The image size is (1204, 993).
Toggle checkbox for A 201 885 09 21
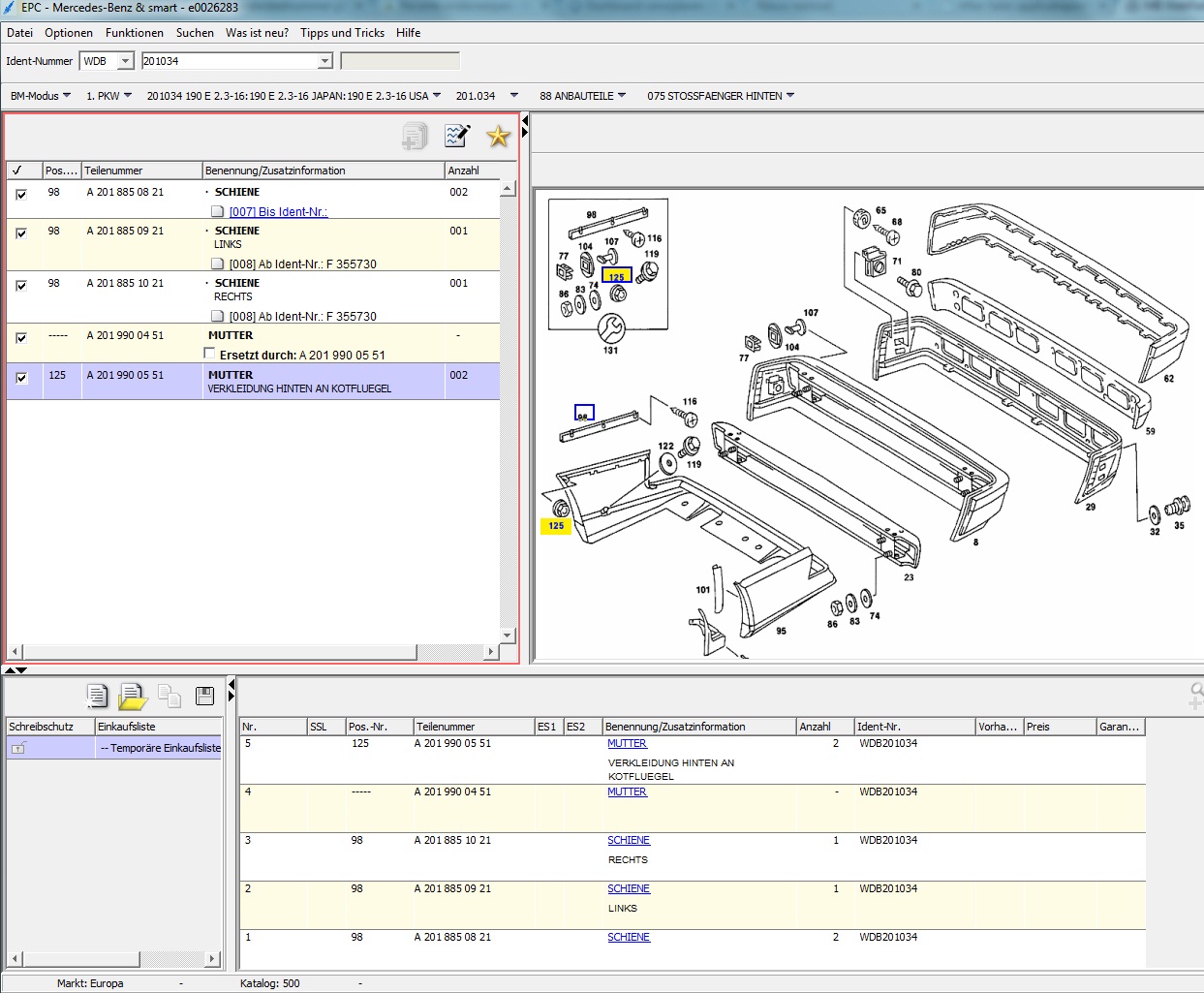point(21,233)
